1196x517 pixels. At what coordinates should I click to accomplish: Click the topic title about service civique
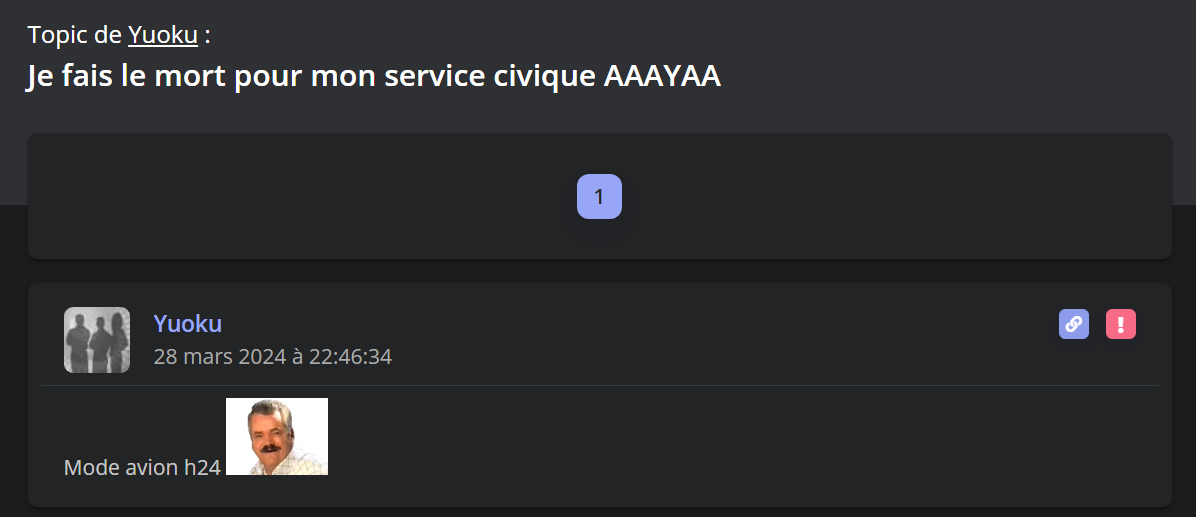tap(374, 76)
